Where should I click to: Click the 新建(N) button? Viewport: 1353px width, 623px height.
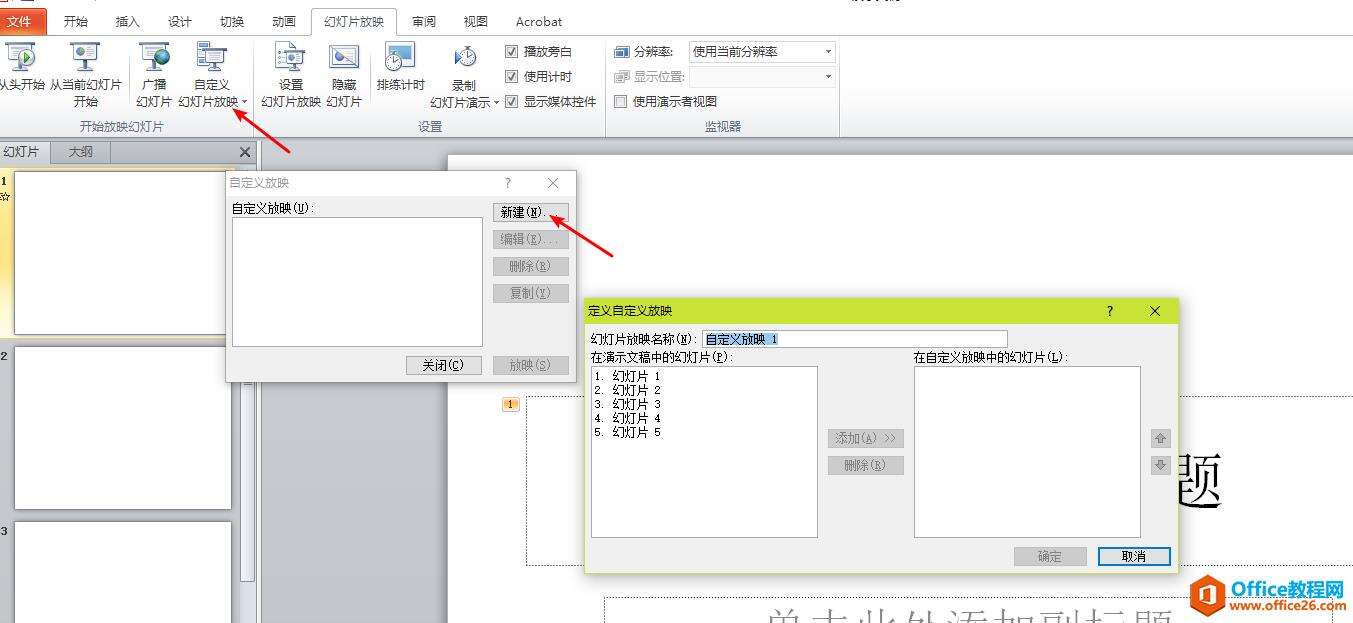(x=531, y=212)
